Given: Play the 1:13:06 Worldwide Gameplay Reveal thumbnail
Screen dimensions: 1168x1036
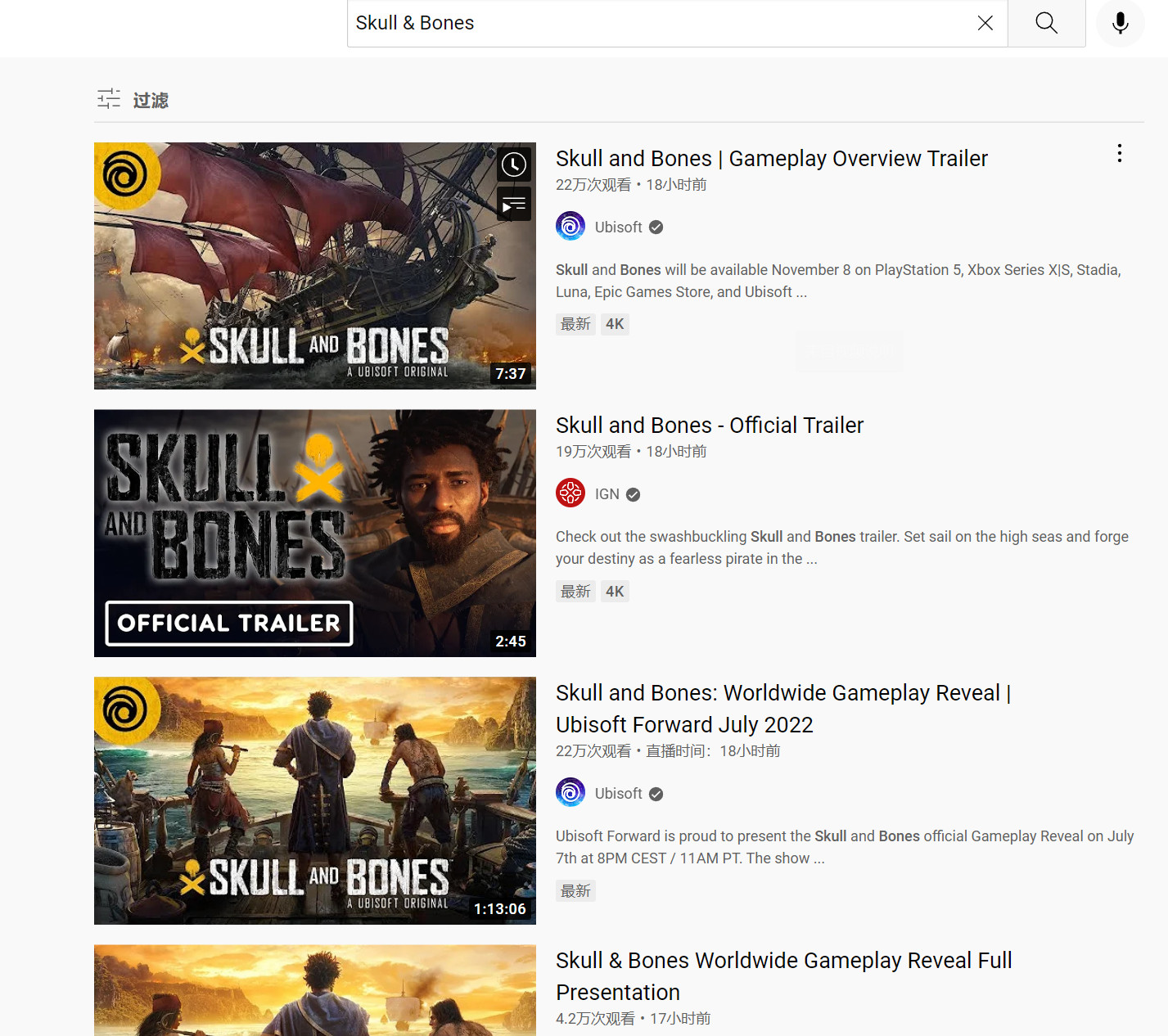Looking at the screenshot, I should (314, 800).
